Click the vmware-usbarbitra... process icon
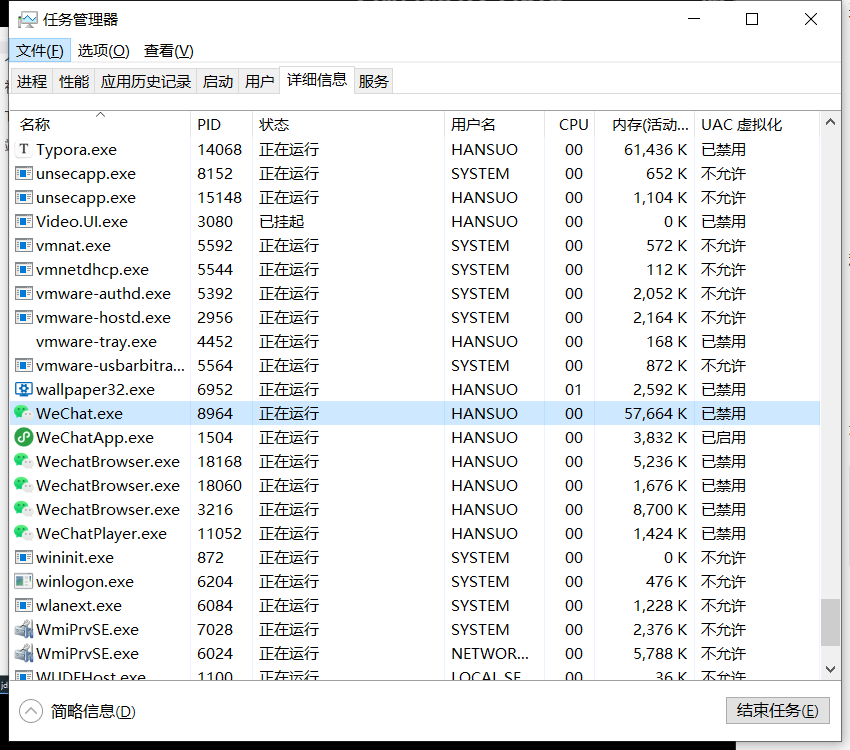 pyautogui.click(x=23, y=365)
